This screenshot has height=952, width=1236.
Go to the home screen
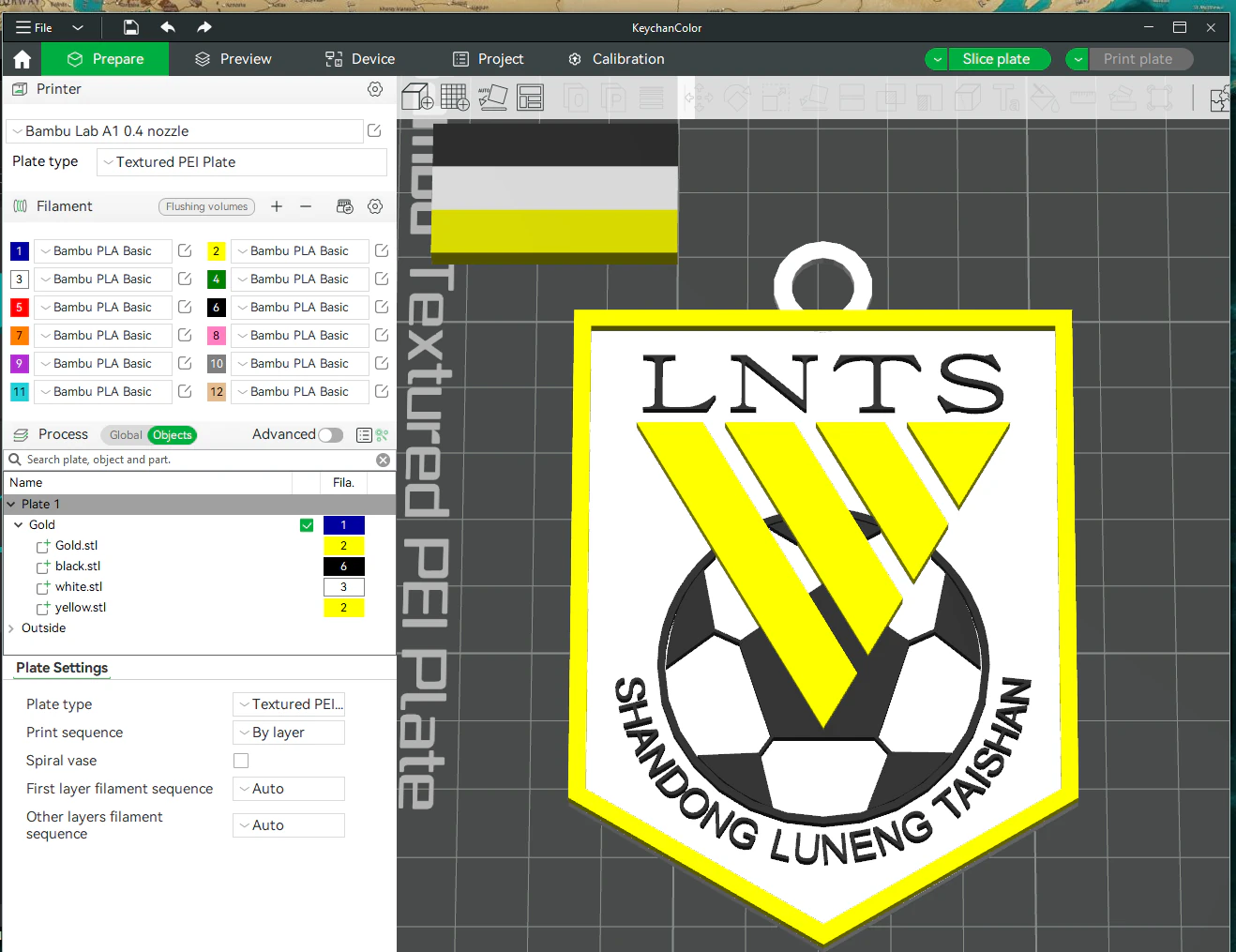tap(21, 58)
